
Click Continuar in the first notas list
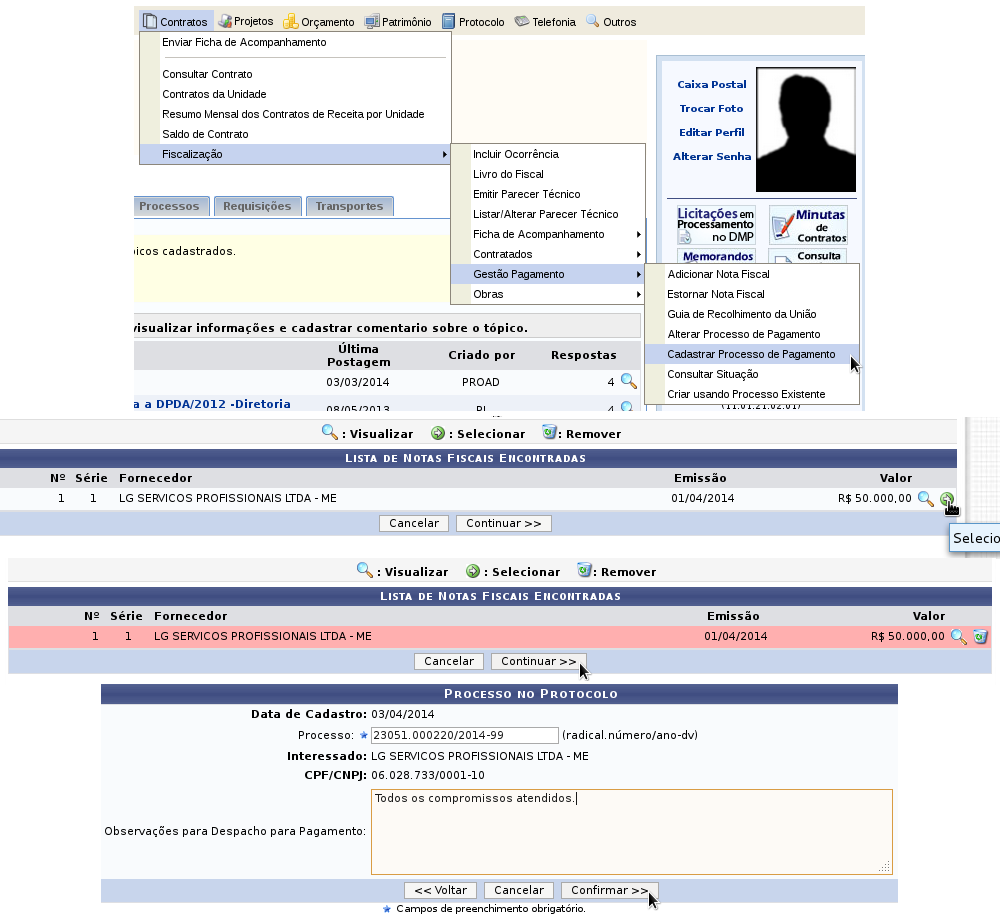tap(504, 523)
